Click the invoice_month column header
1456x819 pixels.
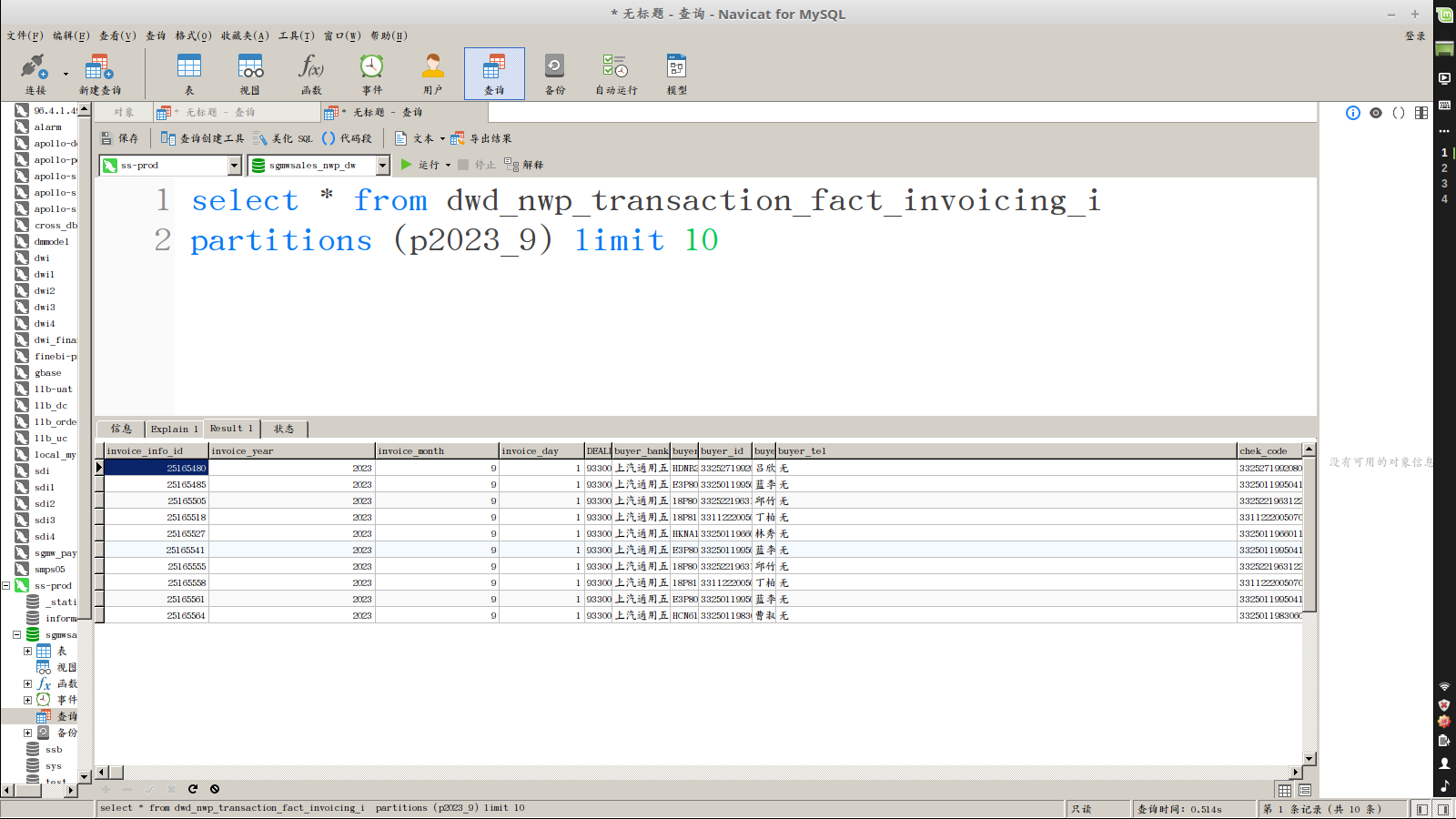point(437,450)
